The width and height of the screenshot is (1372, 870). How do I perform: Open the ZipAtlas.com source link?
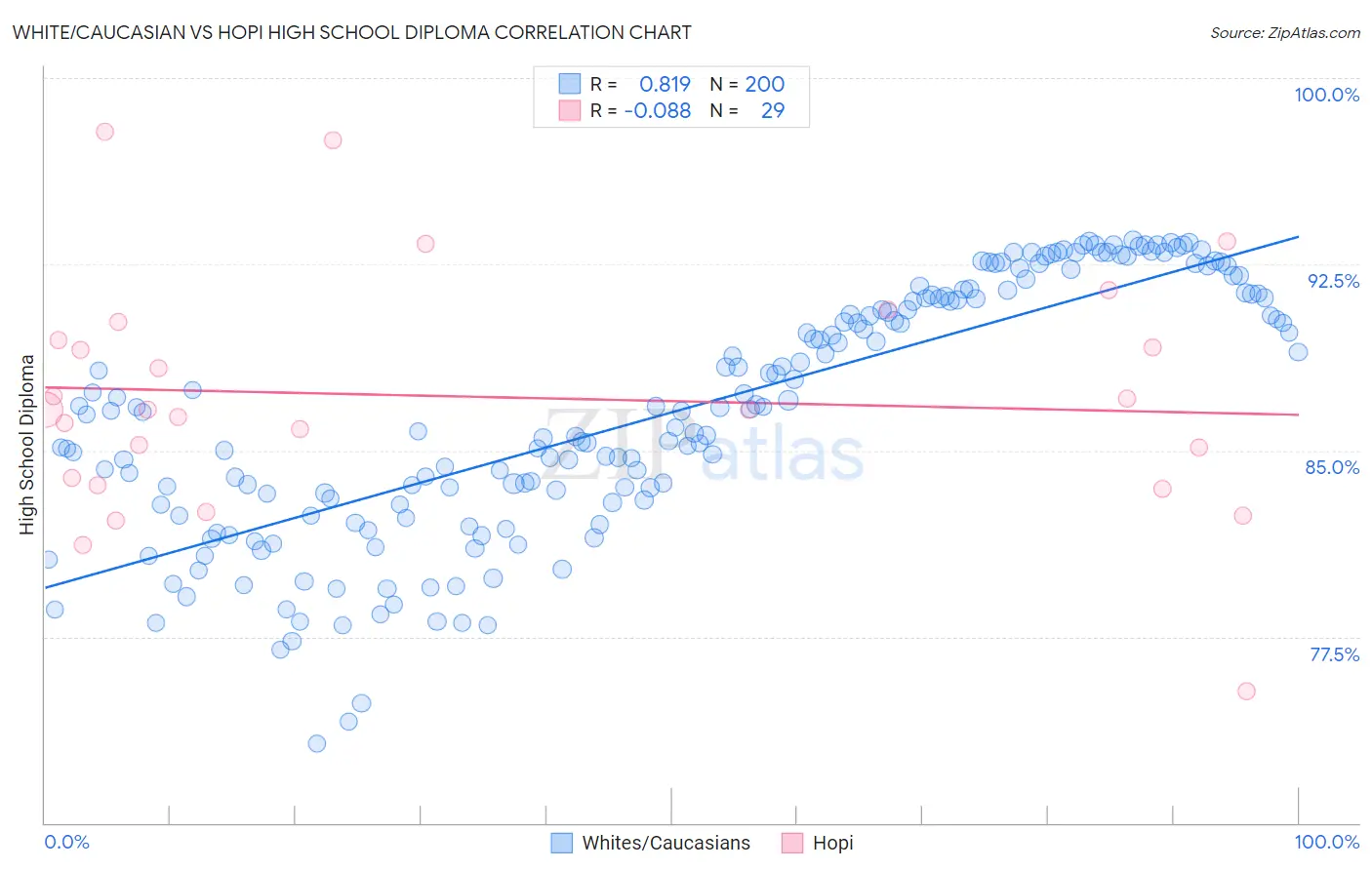(1284, 32)
